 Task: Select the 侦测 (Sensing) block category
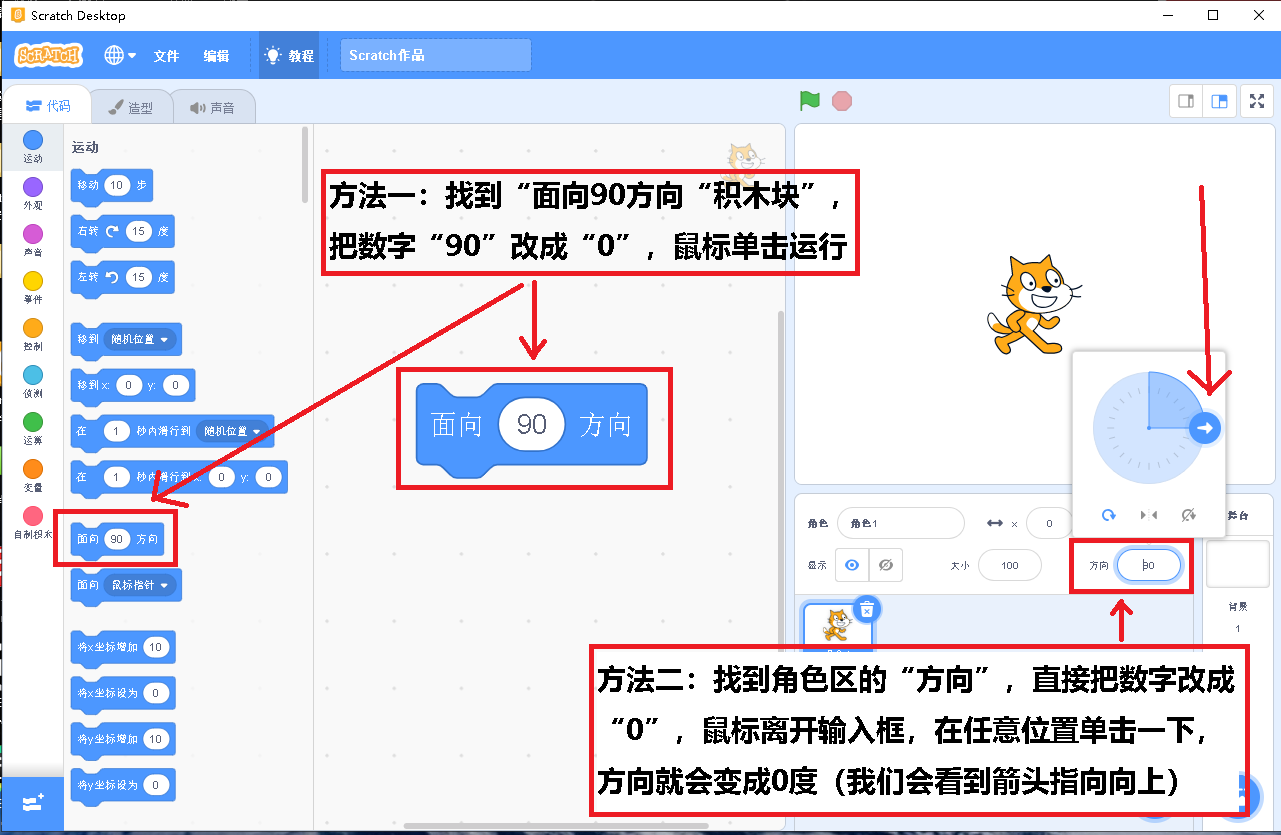[33, 382]
